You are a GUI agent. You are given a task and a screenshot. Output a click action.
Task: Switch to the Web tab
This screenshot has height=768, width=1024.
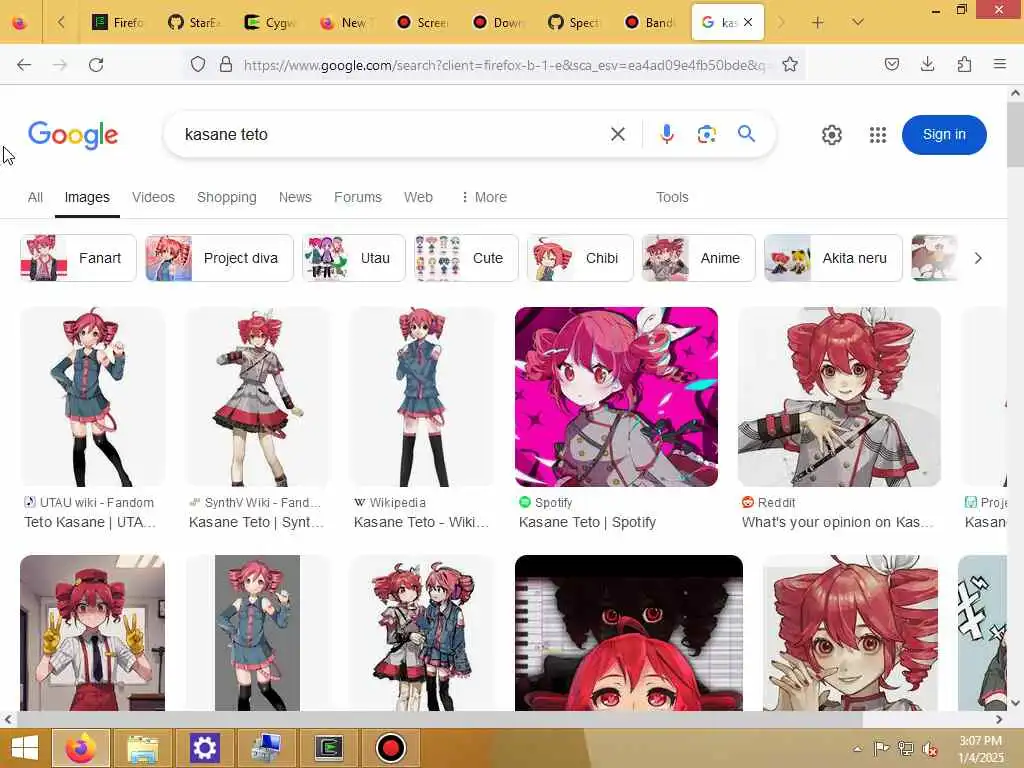pos(418,197)
